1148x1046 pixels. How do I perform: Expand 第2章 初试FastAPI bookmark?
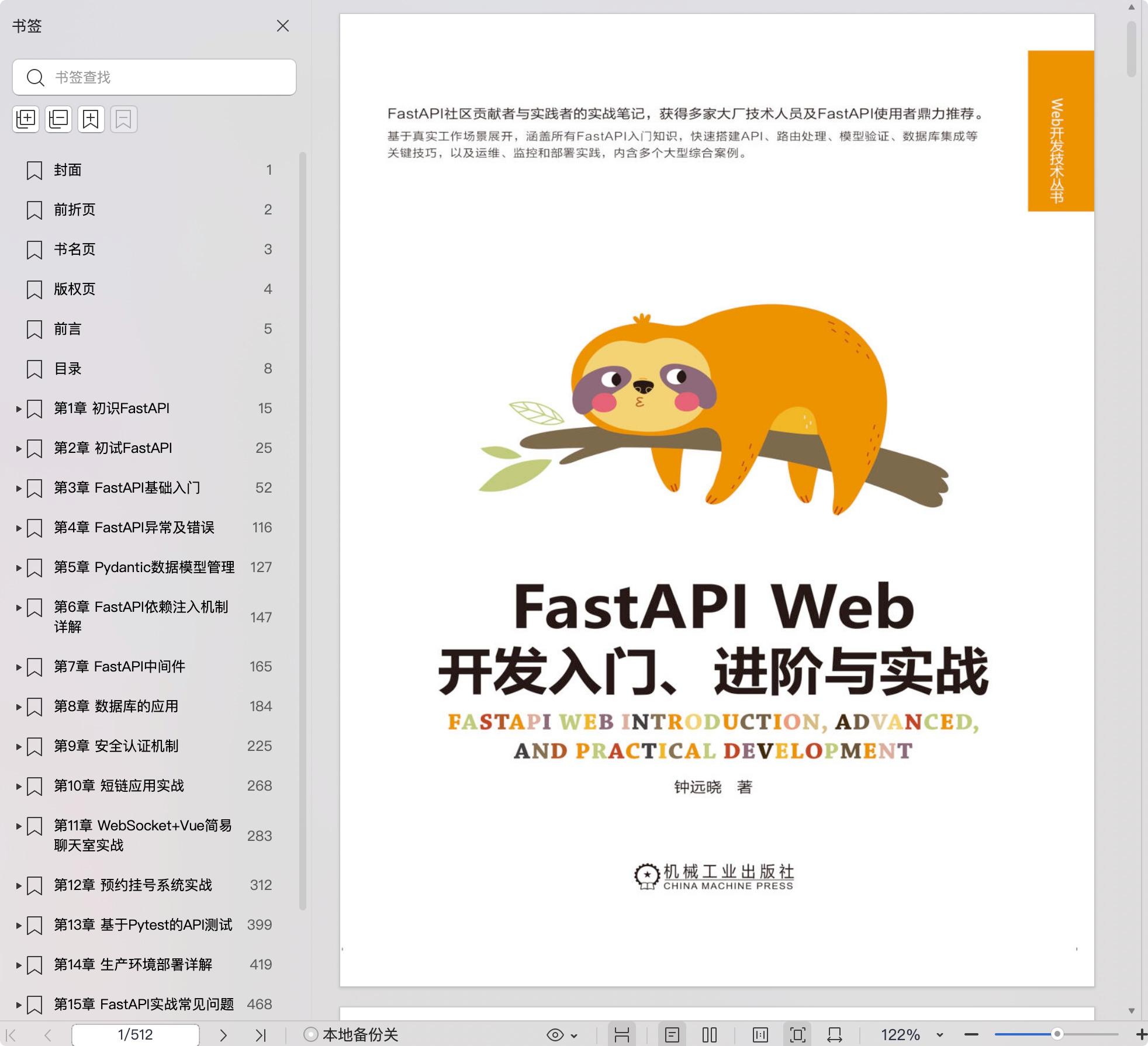coord(19,449)
